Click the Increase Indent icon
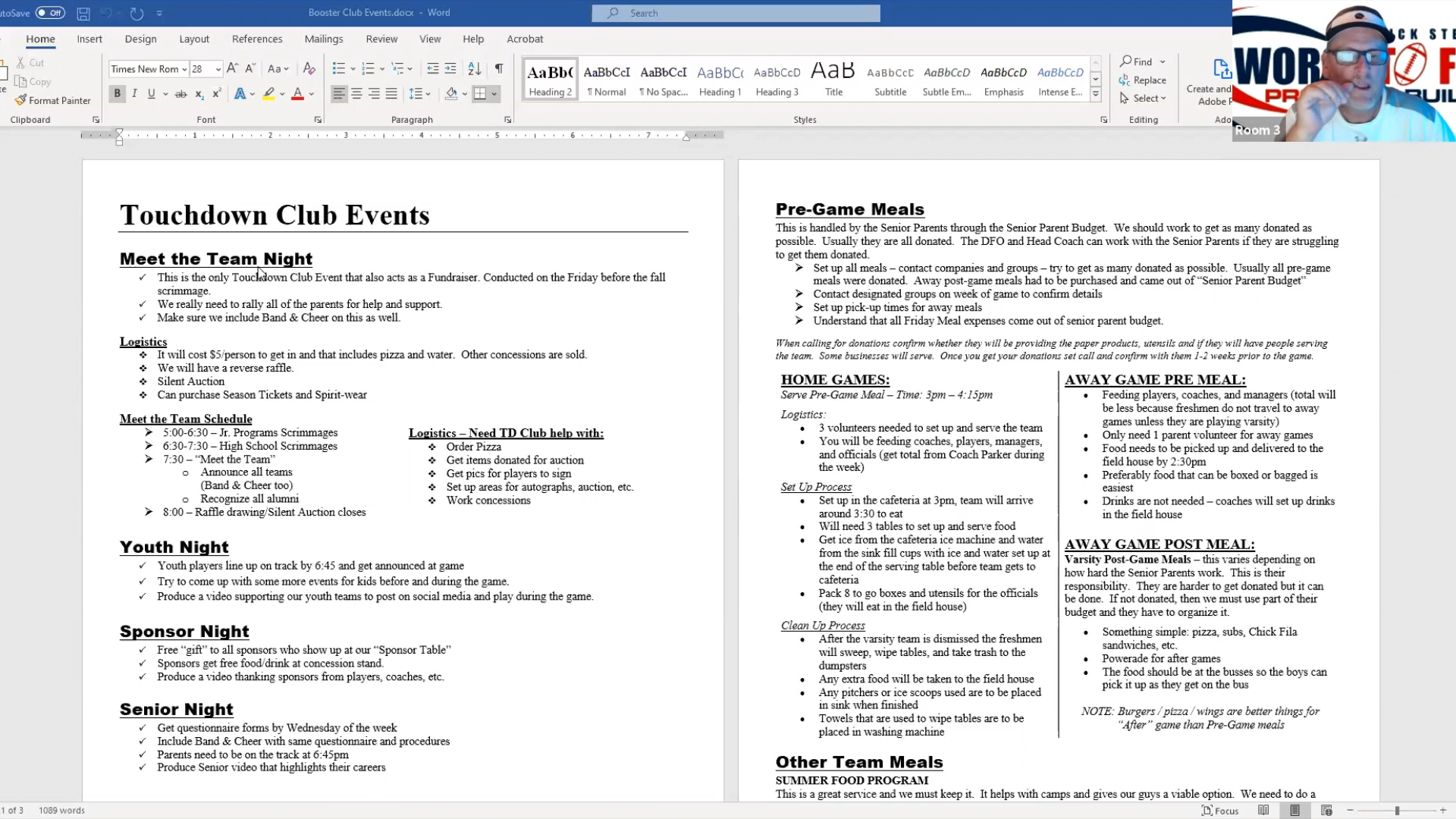 450,69
